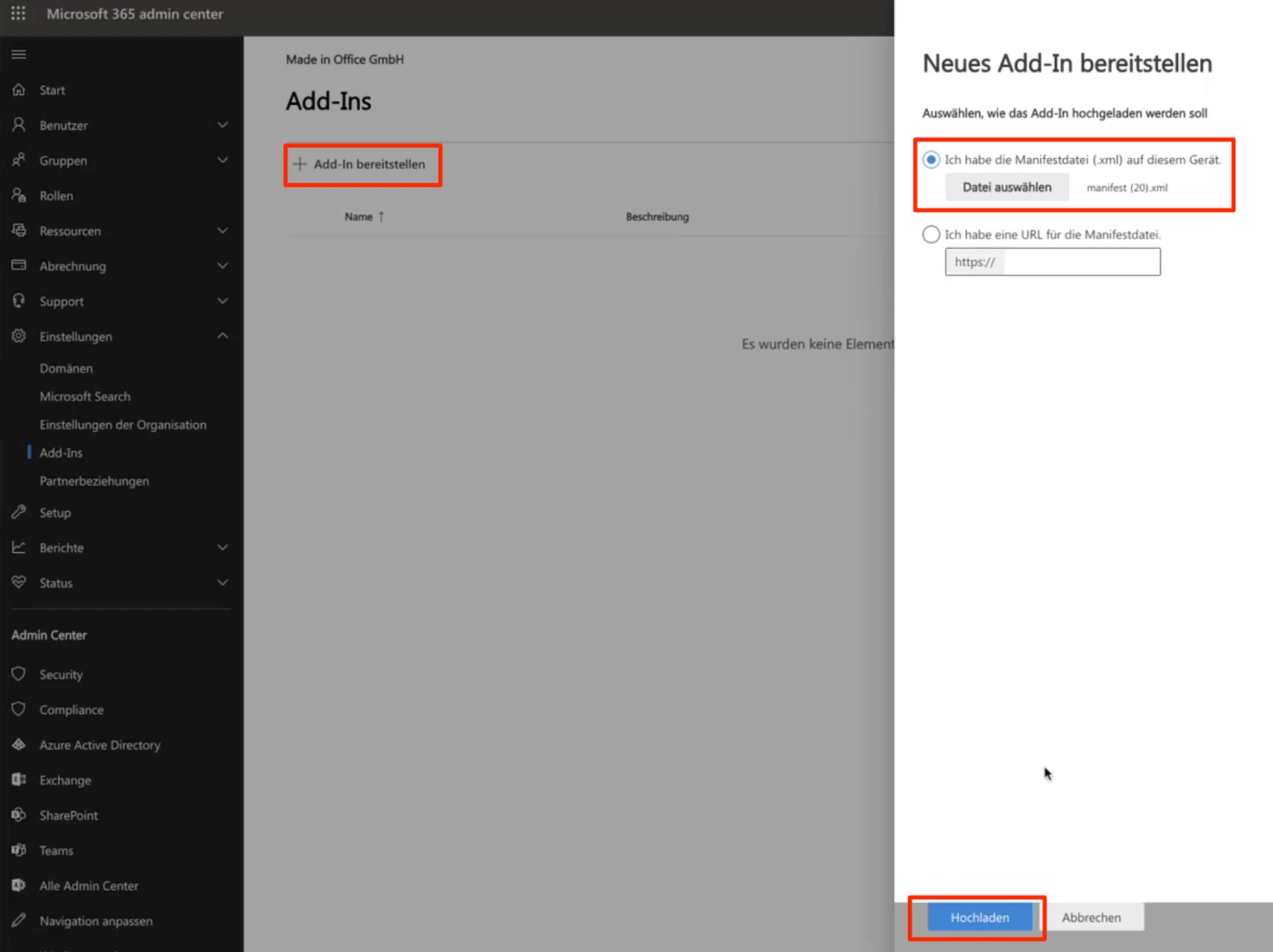Open the Setup section
Screen dimensions: 1273x952
pyautogui.click(x=56, y=512)
